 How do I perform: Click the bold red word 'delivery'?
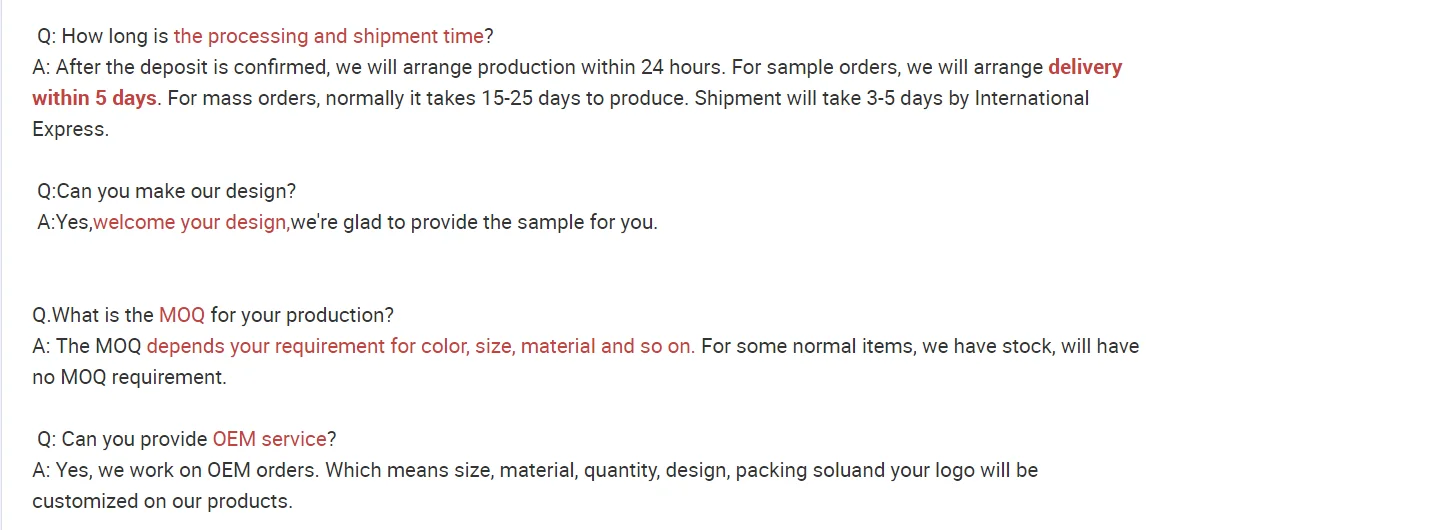tap(1085, 67)
